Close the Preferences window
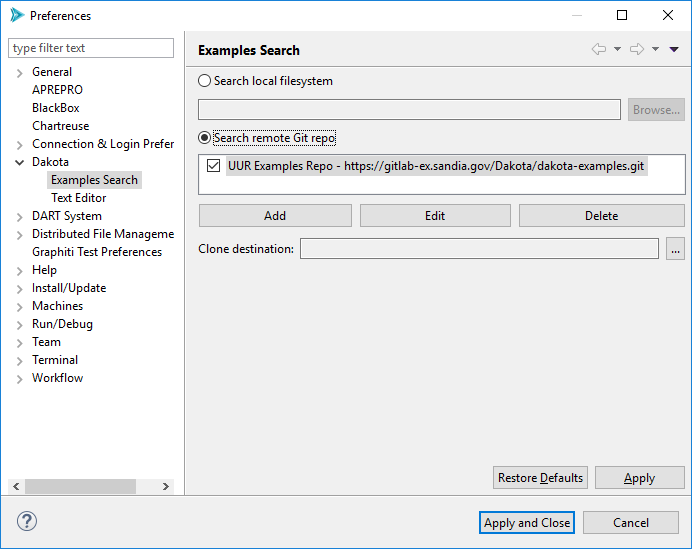This screenshot has height=549, width=692. pos(668,15)
